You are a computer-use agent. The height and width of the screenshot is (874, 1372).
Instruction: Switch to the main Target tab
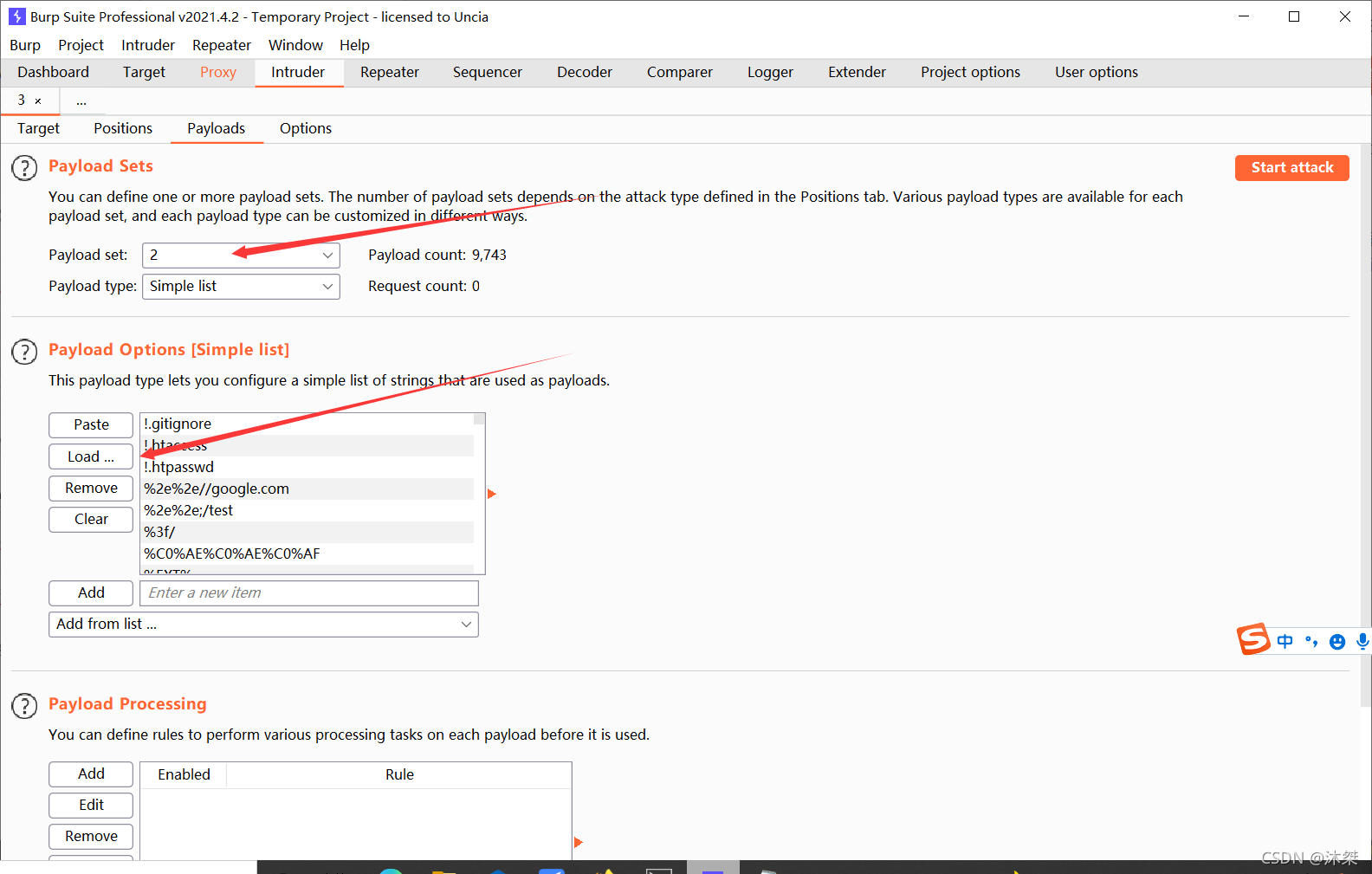(x=144, y=73)
